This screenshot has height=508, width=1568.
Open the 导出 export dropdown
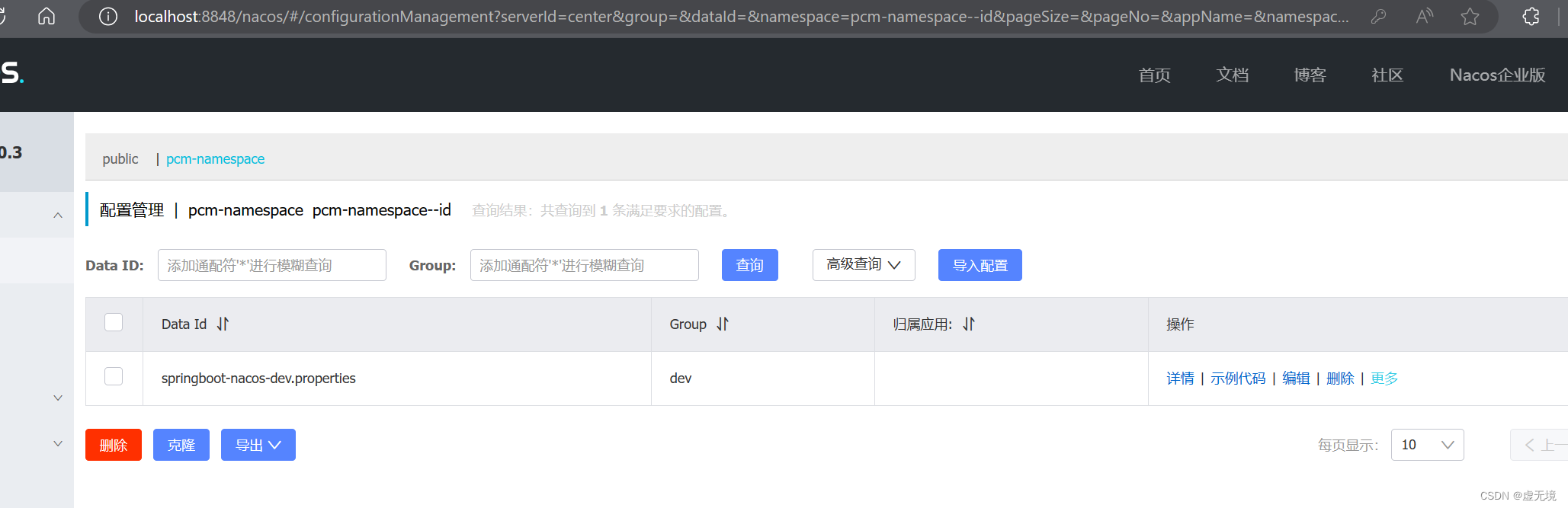pyautogui.click(x=258, y=445)
